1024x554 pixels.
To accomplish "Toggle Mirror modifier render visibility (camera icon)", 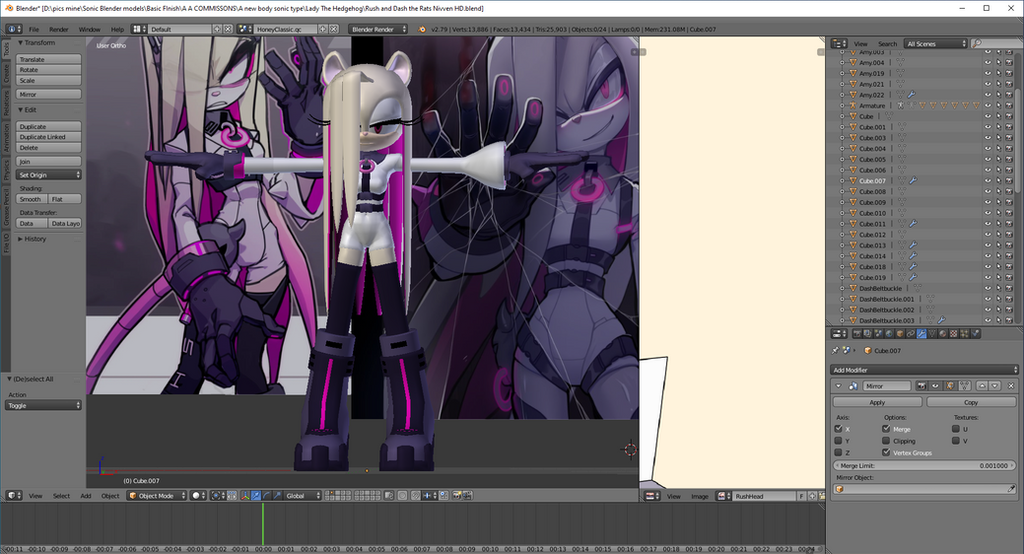I will click(x=921, y=385).
